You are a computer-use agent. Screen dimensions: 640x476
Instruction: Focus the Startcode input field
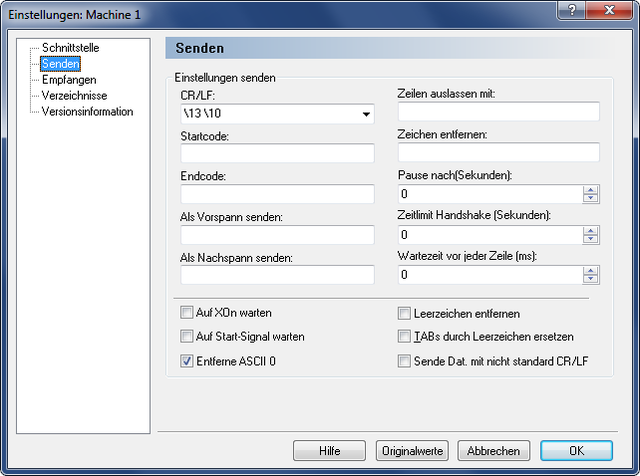277,153
